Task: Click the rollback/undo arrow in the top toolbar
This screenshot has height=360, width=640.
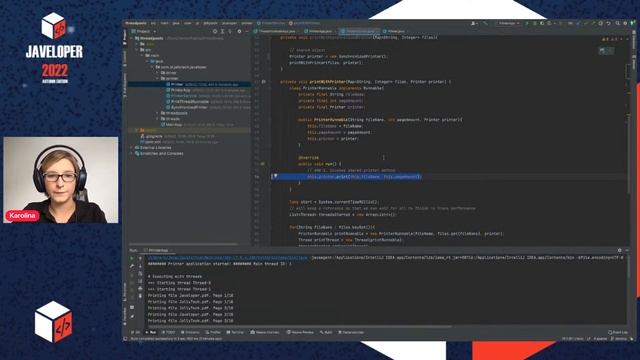Action: (x=608, y=24)
